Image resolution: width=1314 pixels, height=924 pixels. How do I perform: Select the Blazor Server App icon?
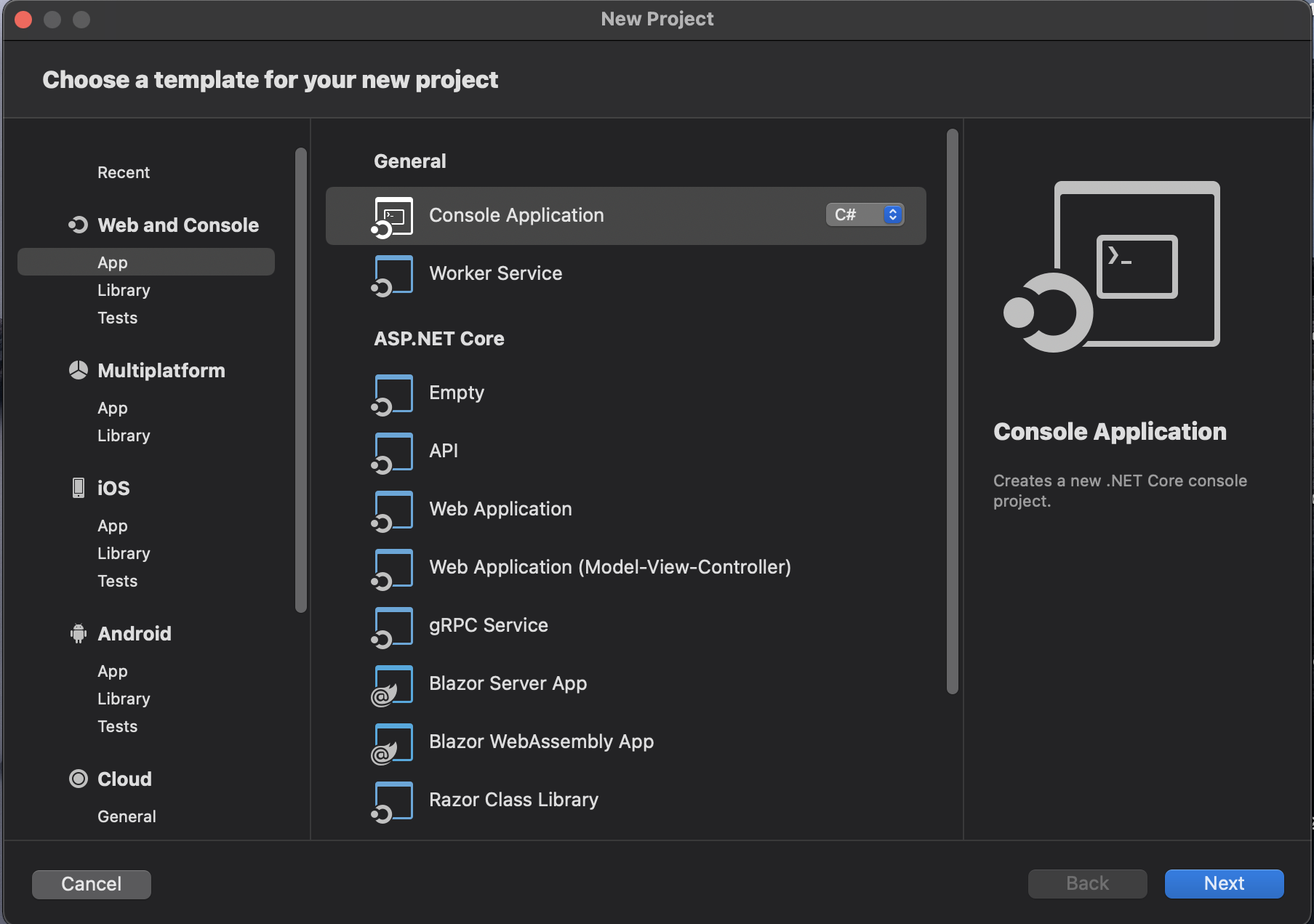click(392, 685)
